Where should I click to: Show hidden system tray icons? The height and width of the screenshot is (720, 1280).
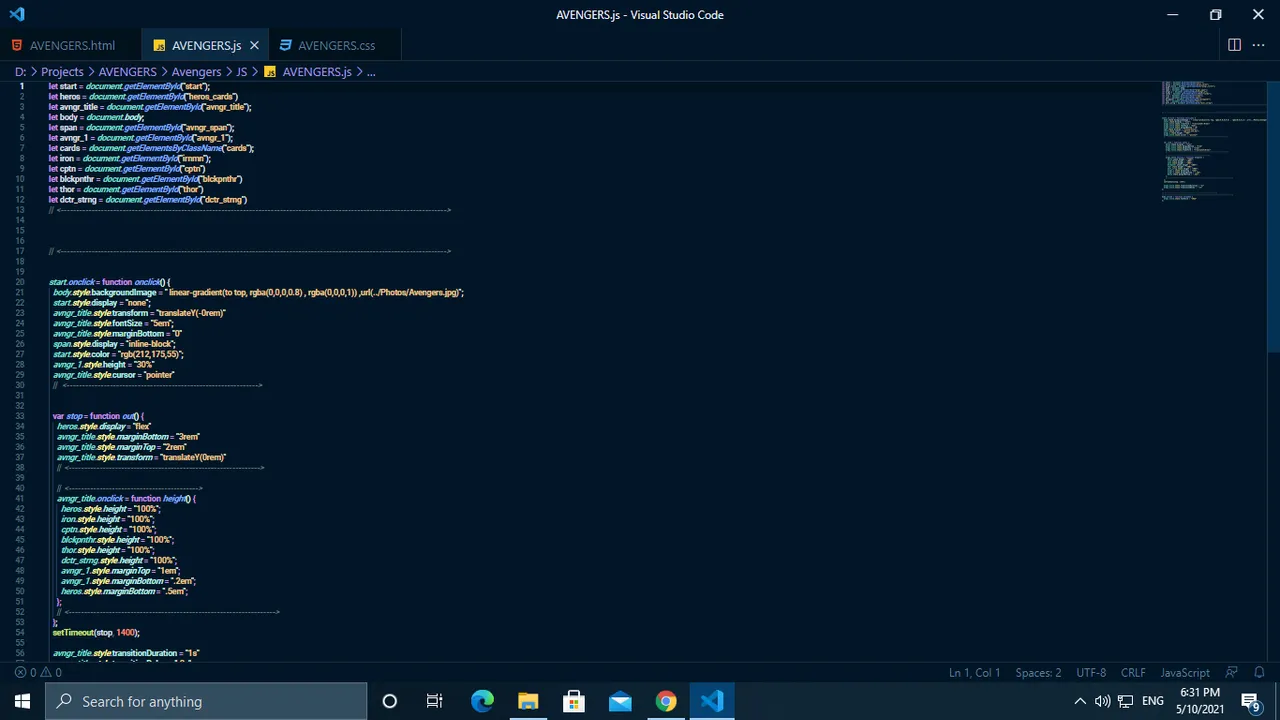tap(1080, 701)
